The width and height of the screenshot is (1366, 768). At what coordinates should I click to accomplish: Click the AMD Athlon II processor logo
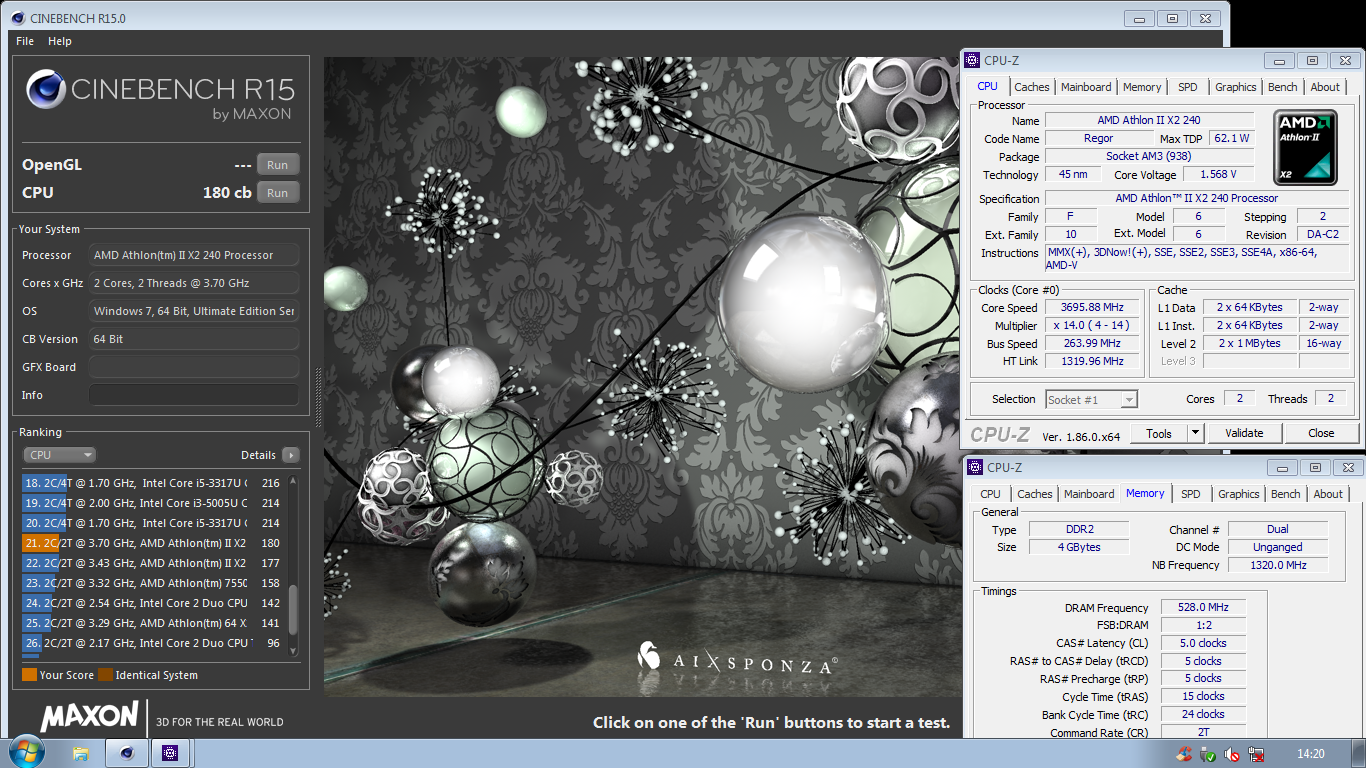(1306, 145)
